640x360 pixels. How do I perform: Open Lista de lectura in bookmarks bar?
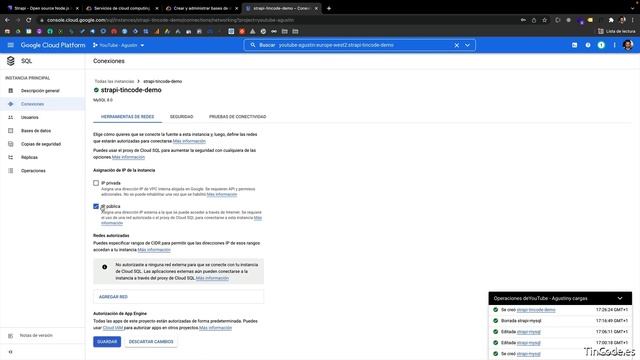(x=616, y=31)
